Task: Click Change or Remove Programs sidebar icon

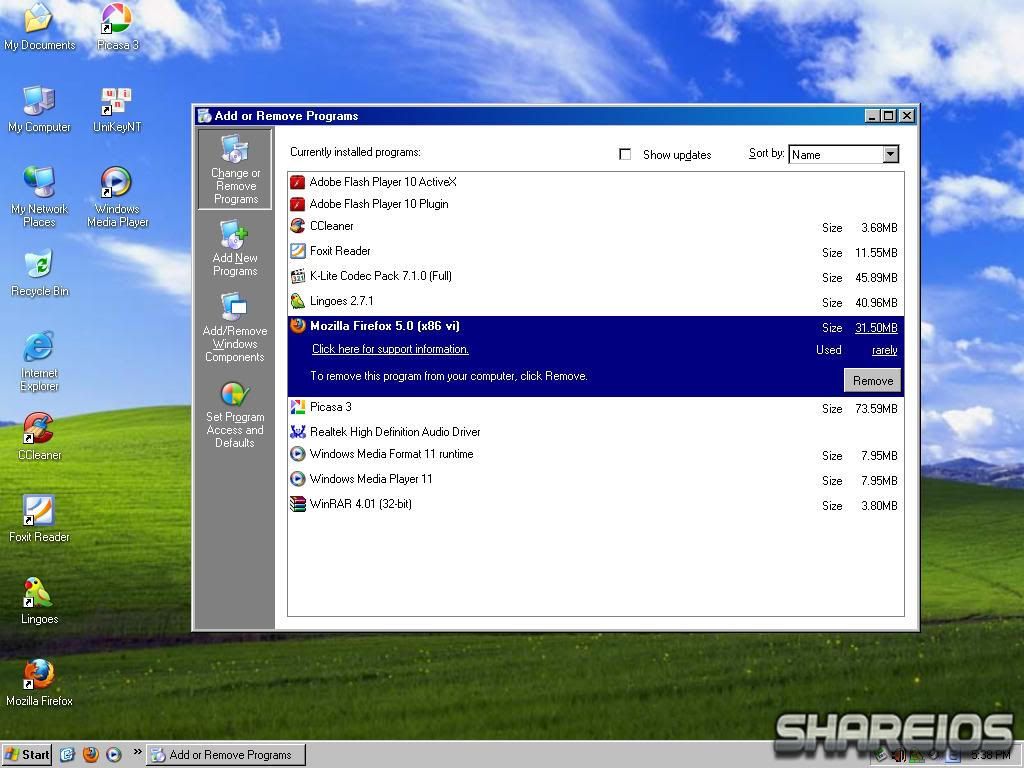Action: point(235,169)
